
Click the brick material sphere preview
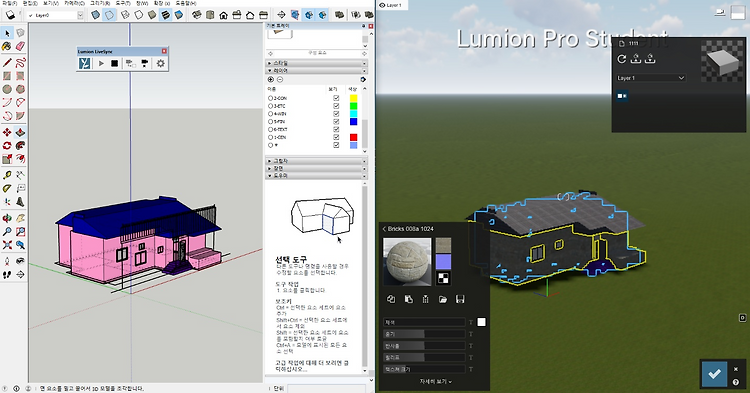[408, 262]
